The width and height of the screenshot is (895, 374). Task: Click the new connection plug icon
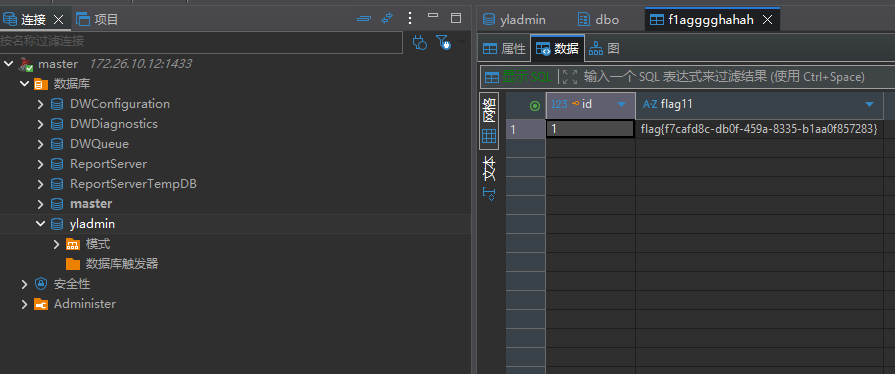click(420, 42)
